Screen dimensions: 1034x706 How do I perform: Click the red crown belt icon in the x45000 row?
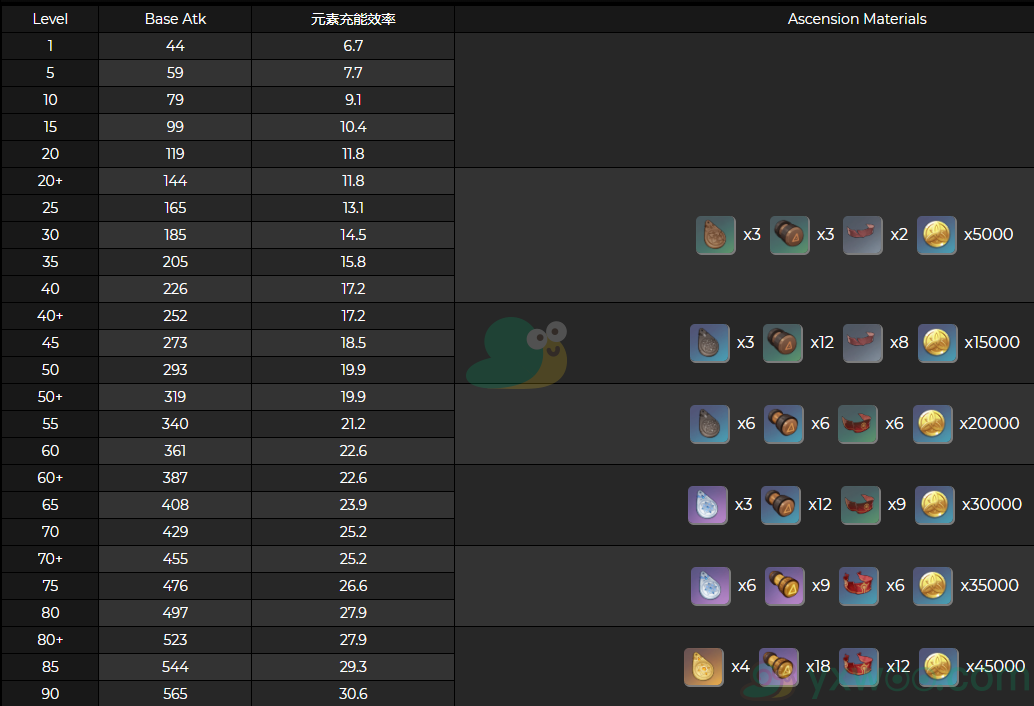[859, 668]
